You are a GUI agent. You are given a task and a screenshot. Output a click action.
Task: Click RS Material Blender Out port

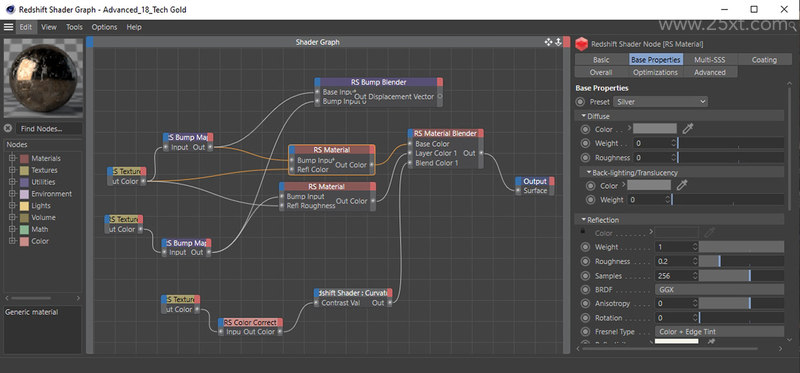coord(480,153)
